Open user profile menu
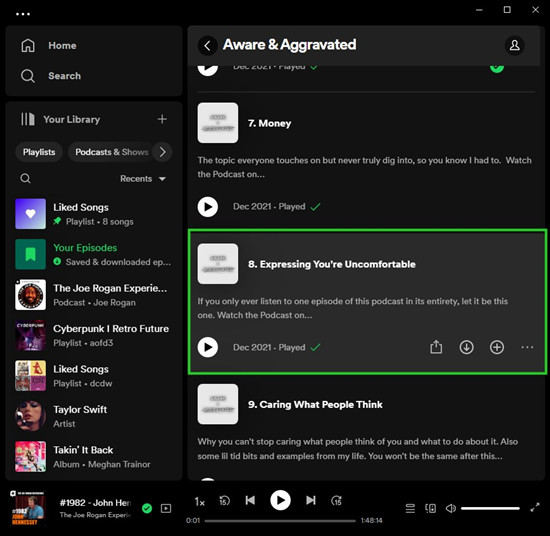Image resolution: width=550 pixels, height=536 pixels. 515,46
